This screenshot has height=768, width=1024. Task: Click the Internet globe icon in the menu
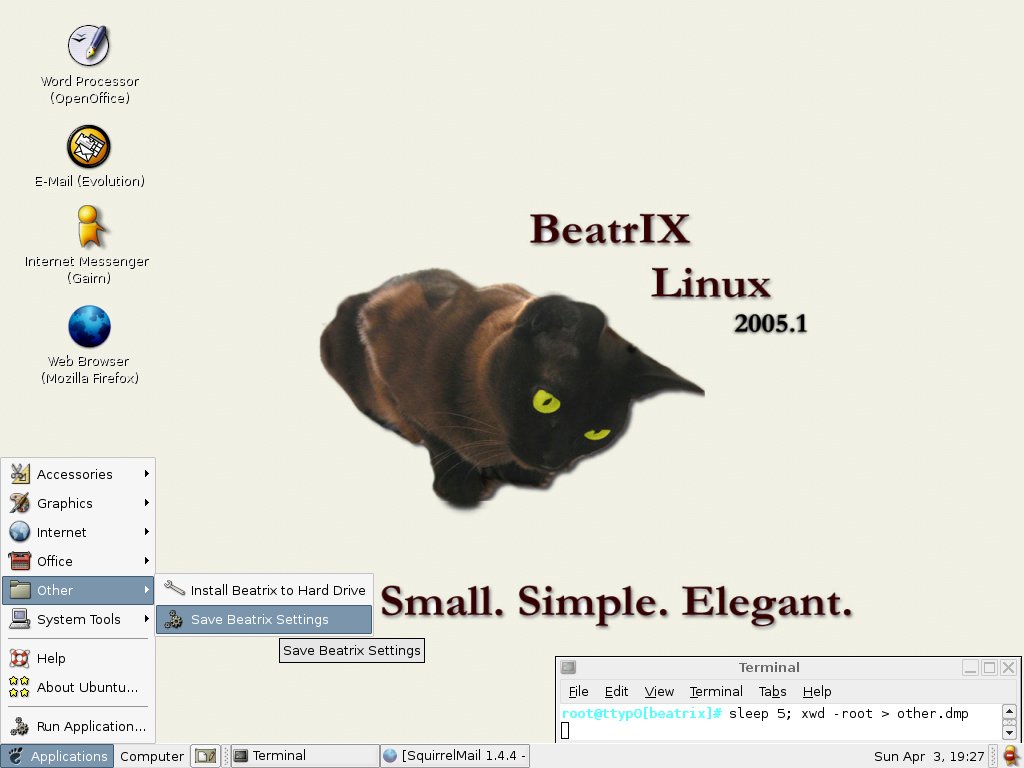20,532
